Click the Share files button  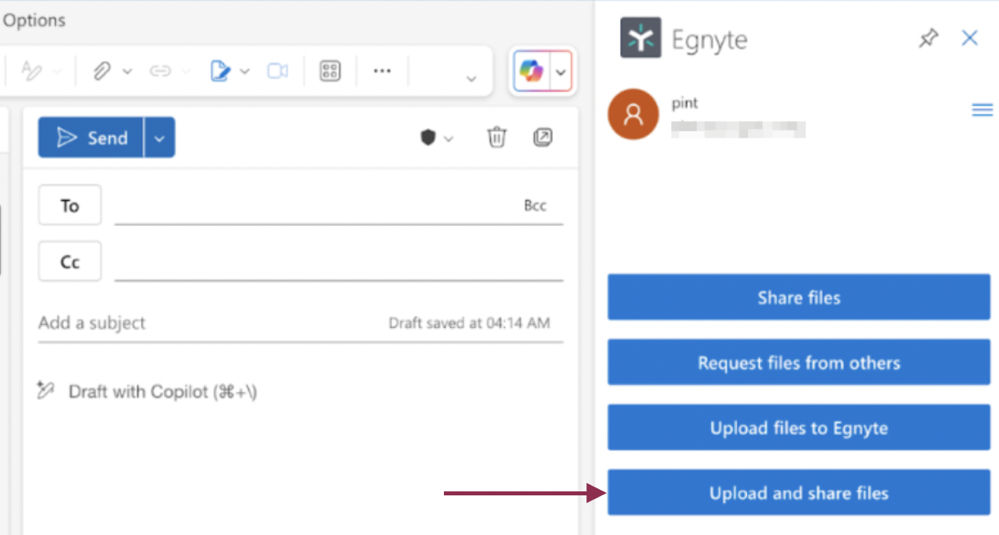799,297
